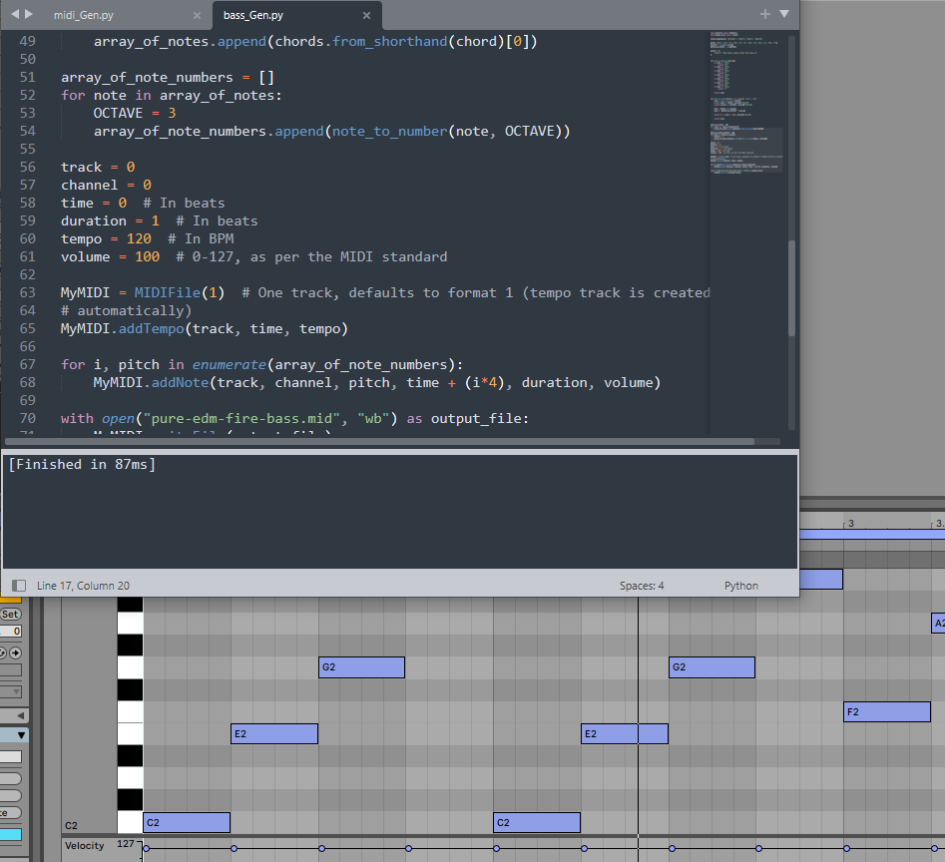The height and width of the screenshot is (862, 945).
Task: Click 'Line 17, Column 20' in status bar
Action: [x=83, y=585]
